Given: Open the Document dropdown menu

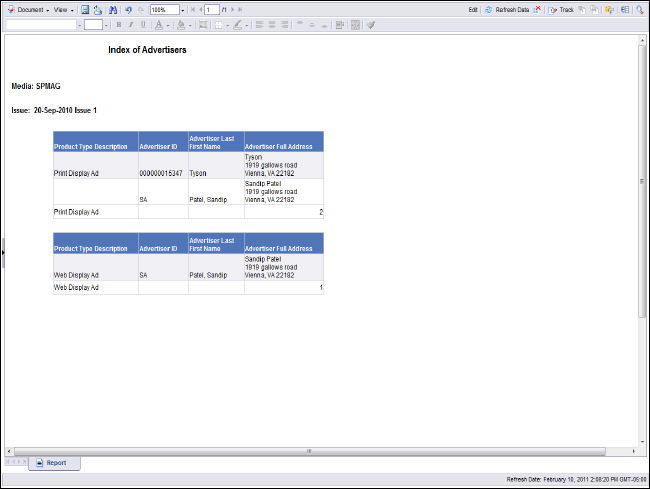Looking at the screenshot, I should click(30, 9).
